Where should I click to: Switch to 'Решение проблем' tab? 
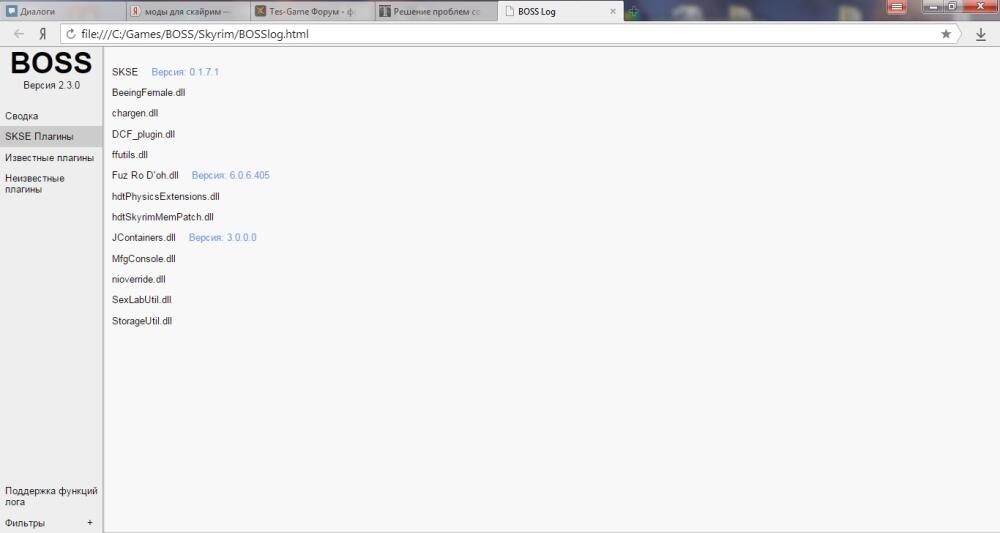point(436,11)
